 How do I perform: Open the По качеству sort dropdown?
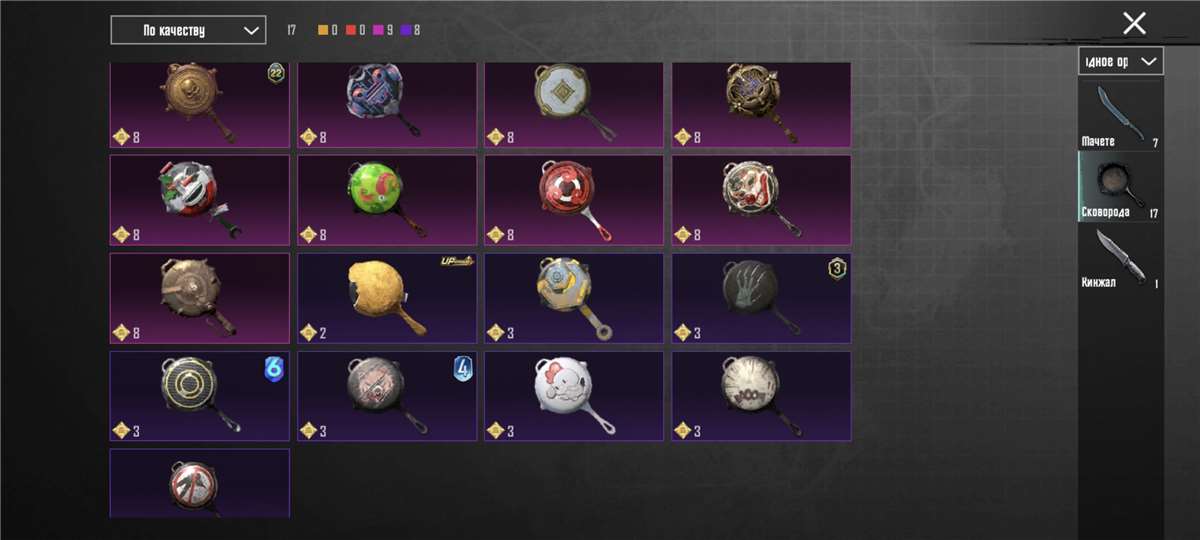click(x=188, y=30)
